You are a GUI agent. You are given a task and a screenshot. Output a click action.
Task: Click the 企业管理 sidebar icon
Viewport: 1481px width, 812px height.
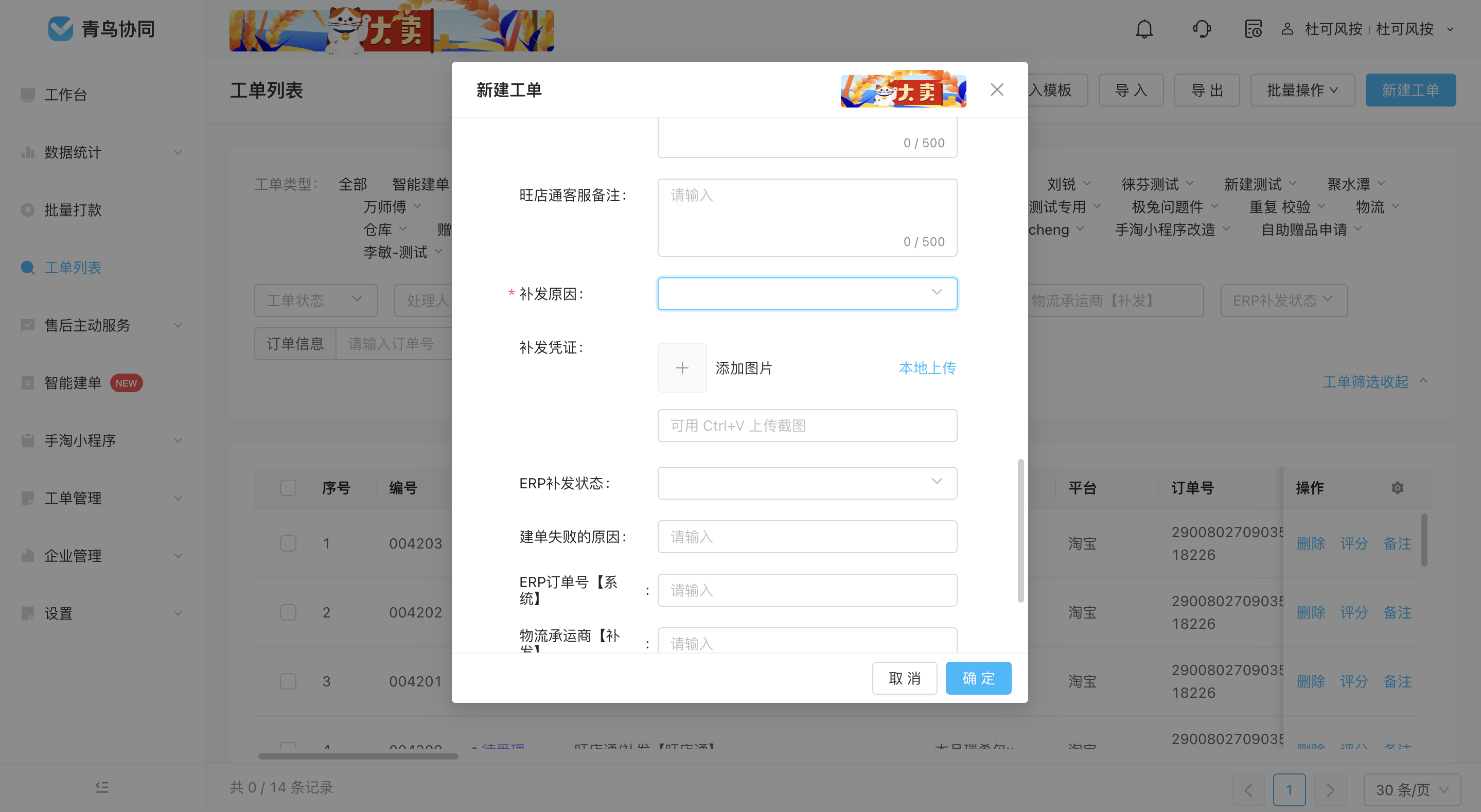coord(28,556)
